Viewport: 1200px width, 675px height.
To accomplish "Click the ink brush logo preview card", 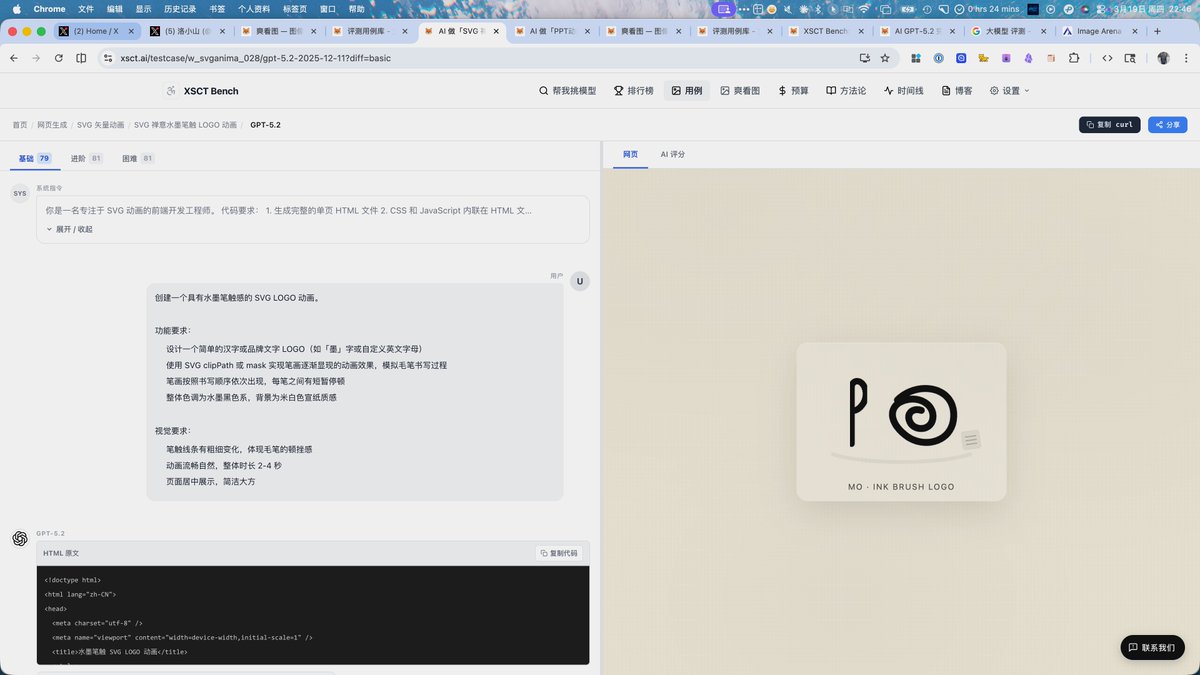I will click(x=901, y=421).
